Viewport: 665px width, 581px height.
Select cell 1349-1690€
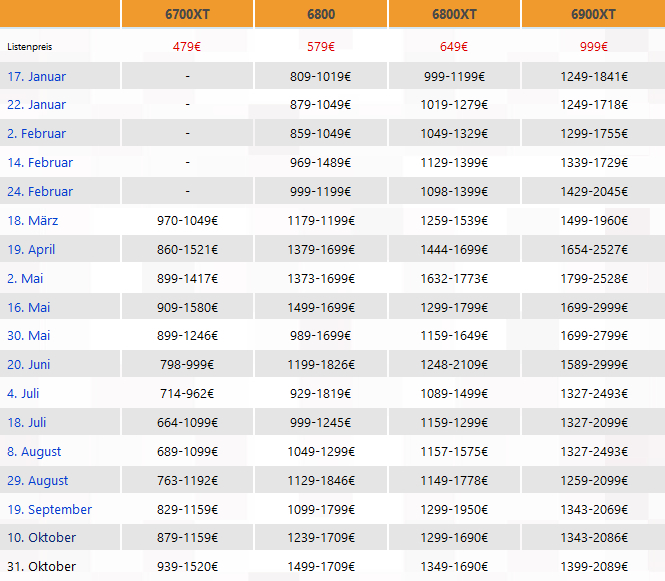[454, 566]
